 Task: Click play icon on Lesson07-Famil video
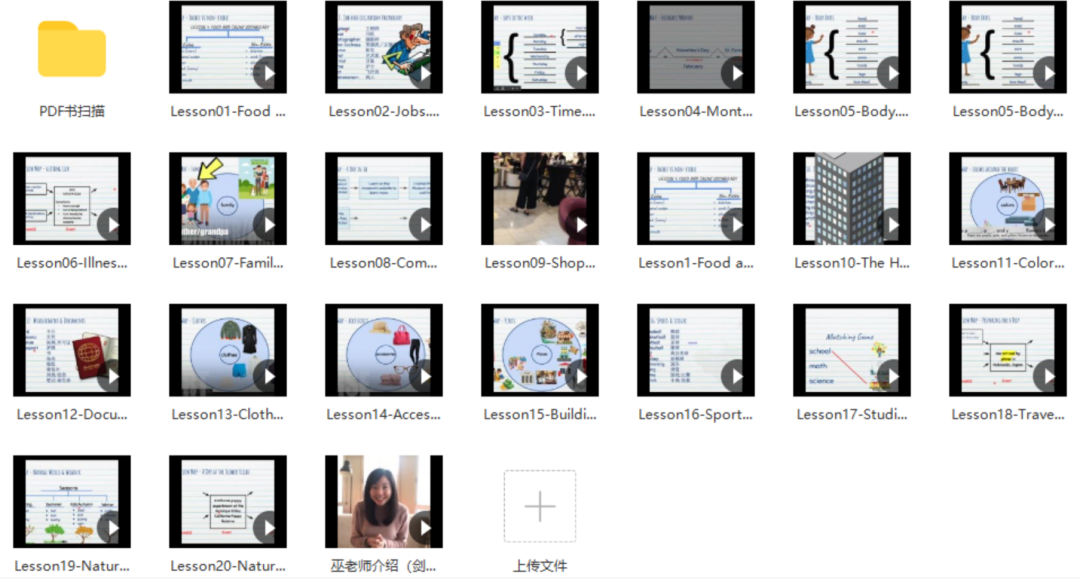266,225
